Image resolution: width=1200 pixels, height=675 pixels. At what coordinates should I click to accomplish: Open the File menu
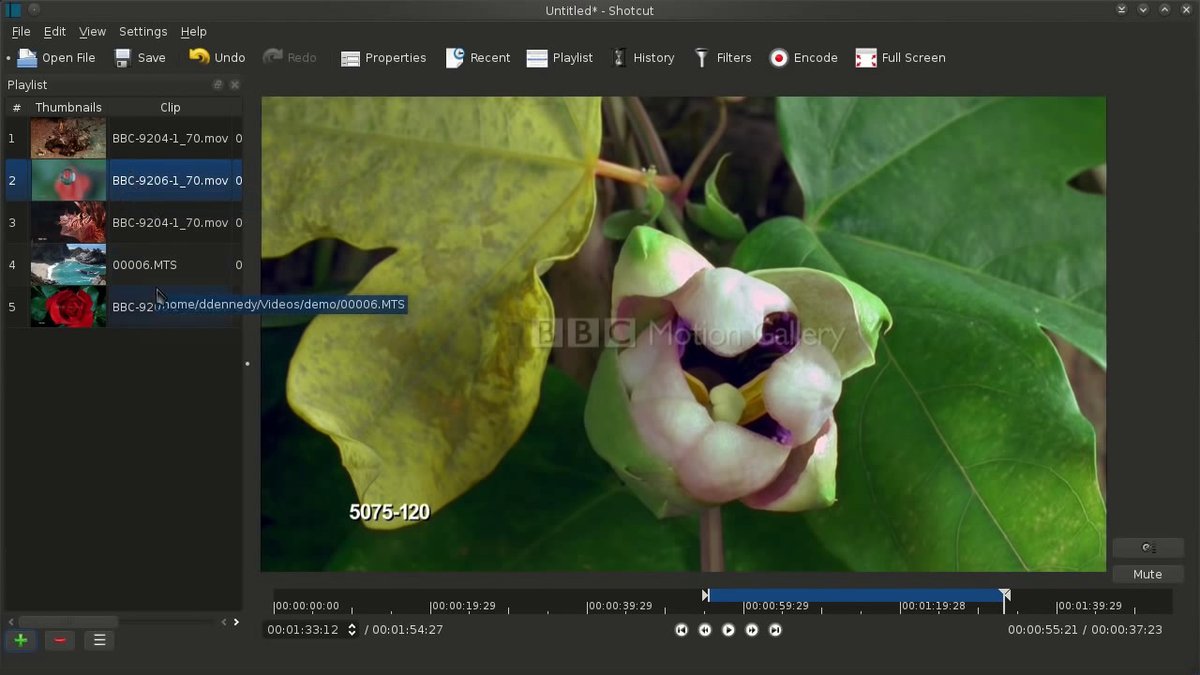pos(19,31)
